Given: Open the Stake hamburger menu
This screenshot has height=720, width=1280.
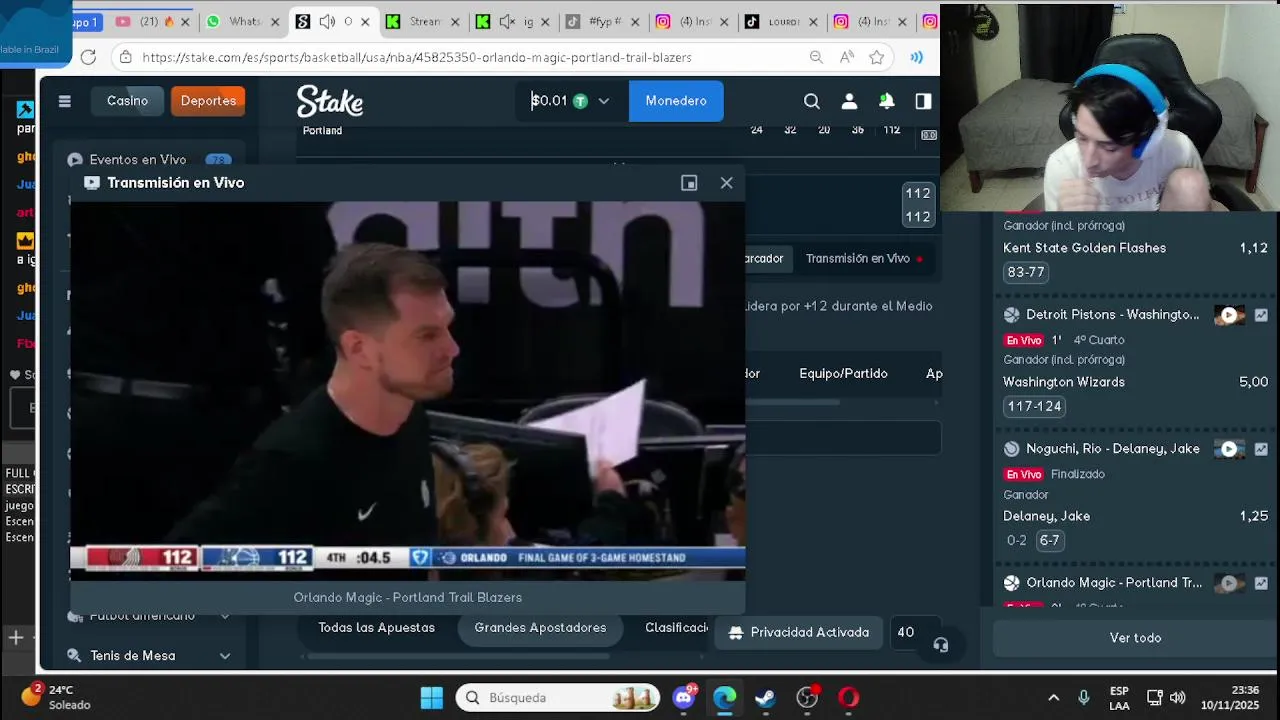Looking at the screenshot, I should 65,101.
